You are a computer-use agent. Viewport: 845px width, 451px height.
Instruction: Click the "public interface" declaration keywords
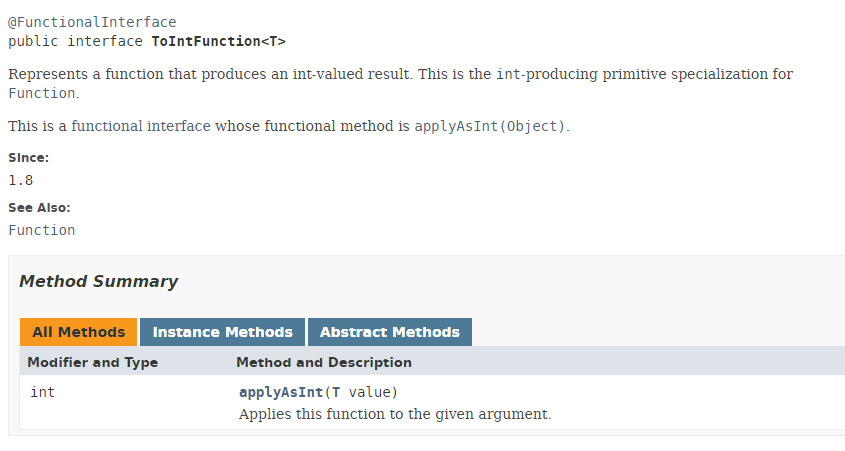pyautogui.click(x=75, y=41)
